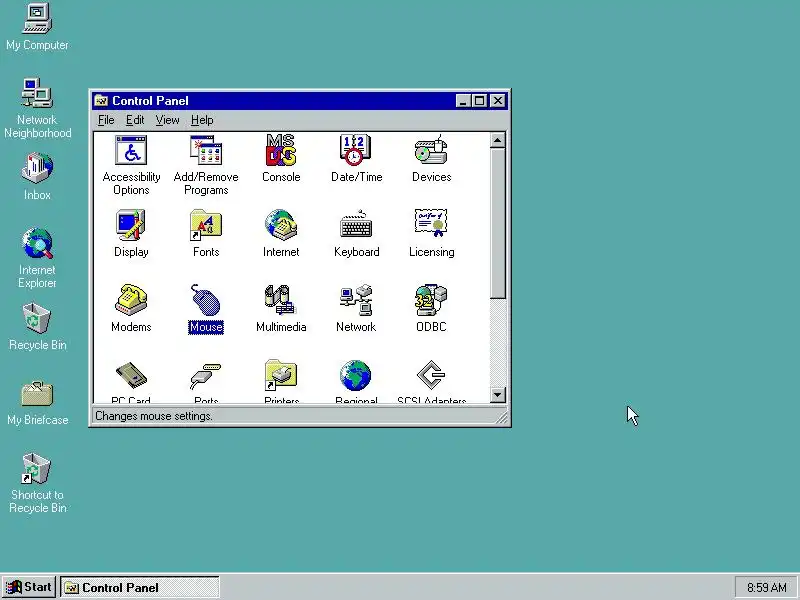This screenshot has height=600, width=800.
Task: Select the Printers folder icon
Action: point(281,375)
